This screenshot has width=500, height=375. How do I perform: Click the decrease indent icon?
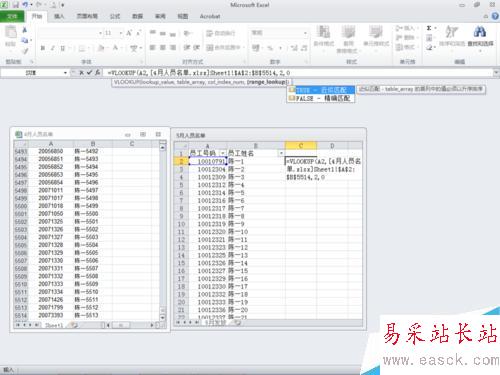pyautogui.click(x=187, y=48)
